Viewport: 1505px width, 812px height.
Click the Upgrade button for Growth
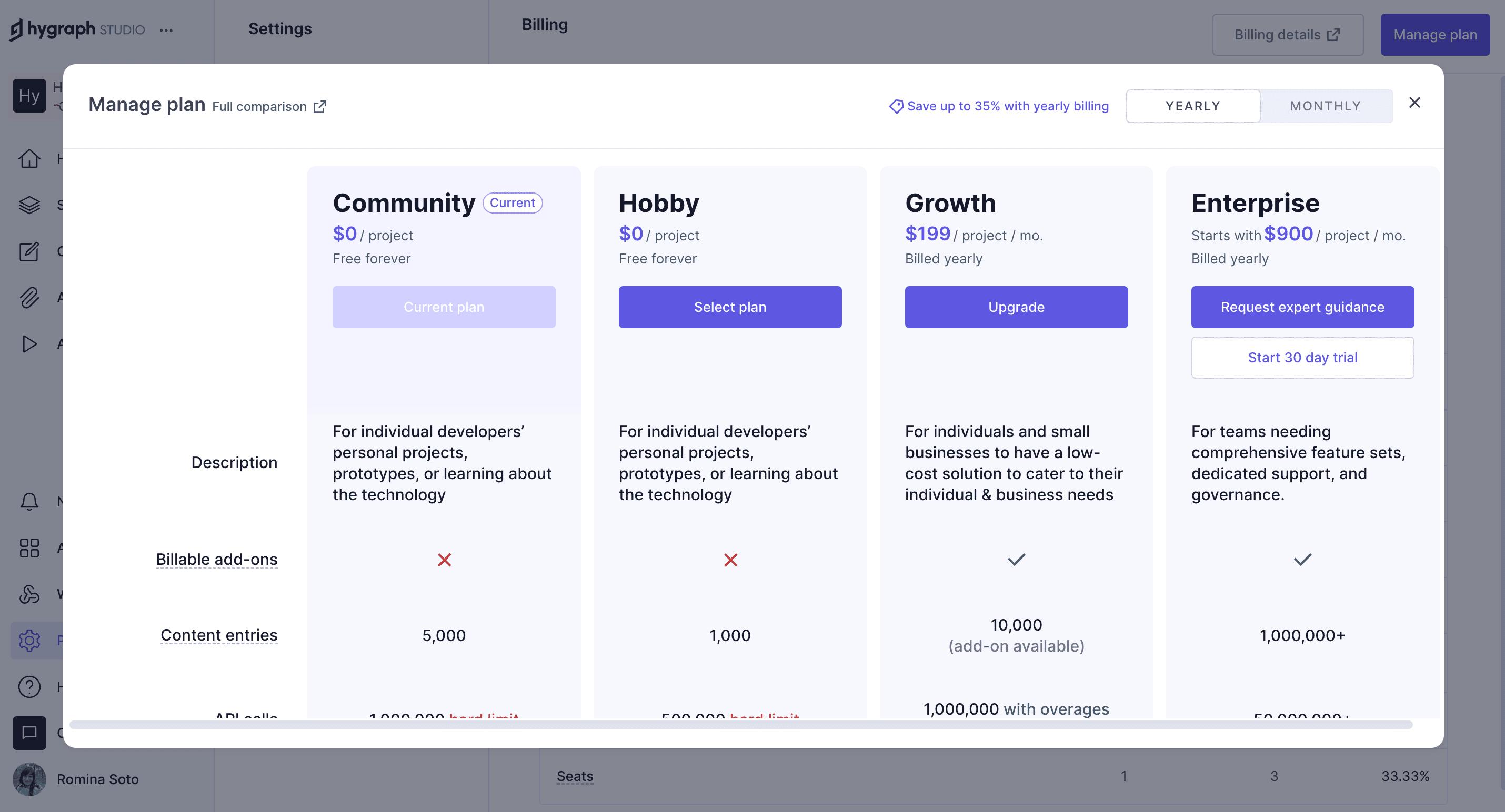(1016, 307)
